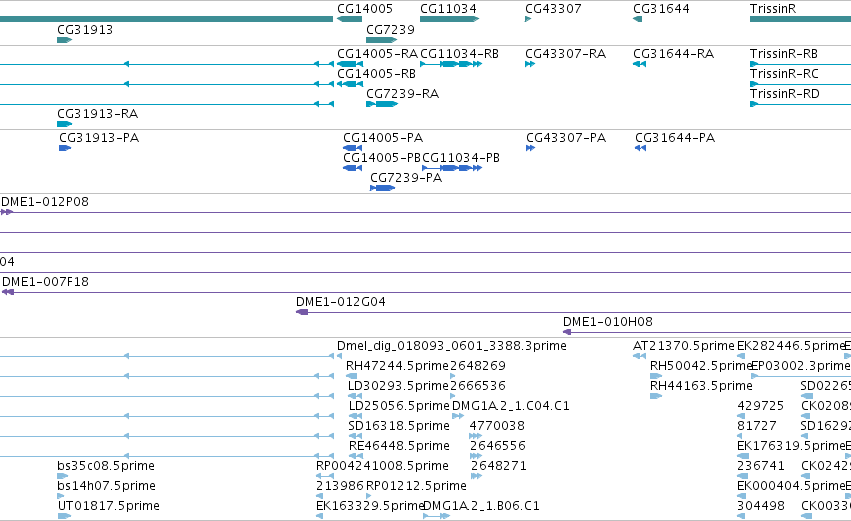Click EST RP01212.5prime
The image size is (851, 521).
[x=416, y=486]
